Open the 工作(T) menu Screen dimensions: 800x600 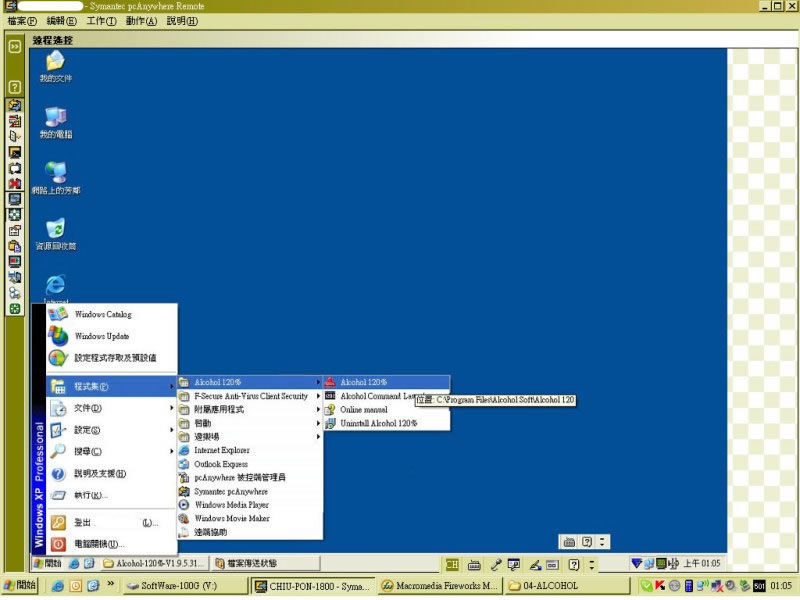click(101, 21)
